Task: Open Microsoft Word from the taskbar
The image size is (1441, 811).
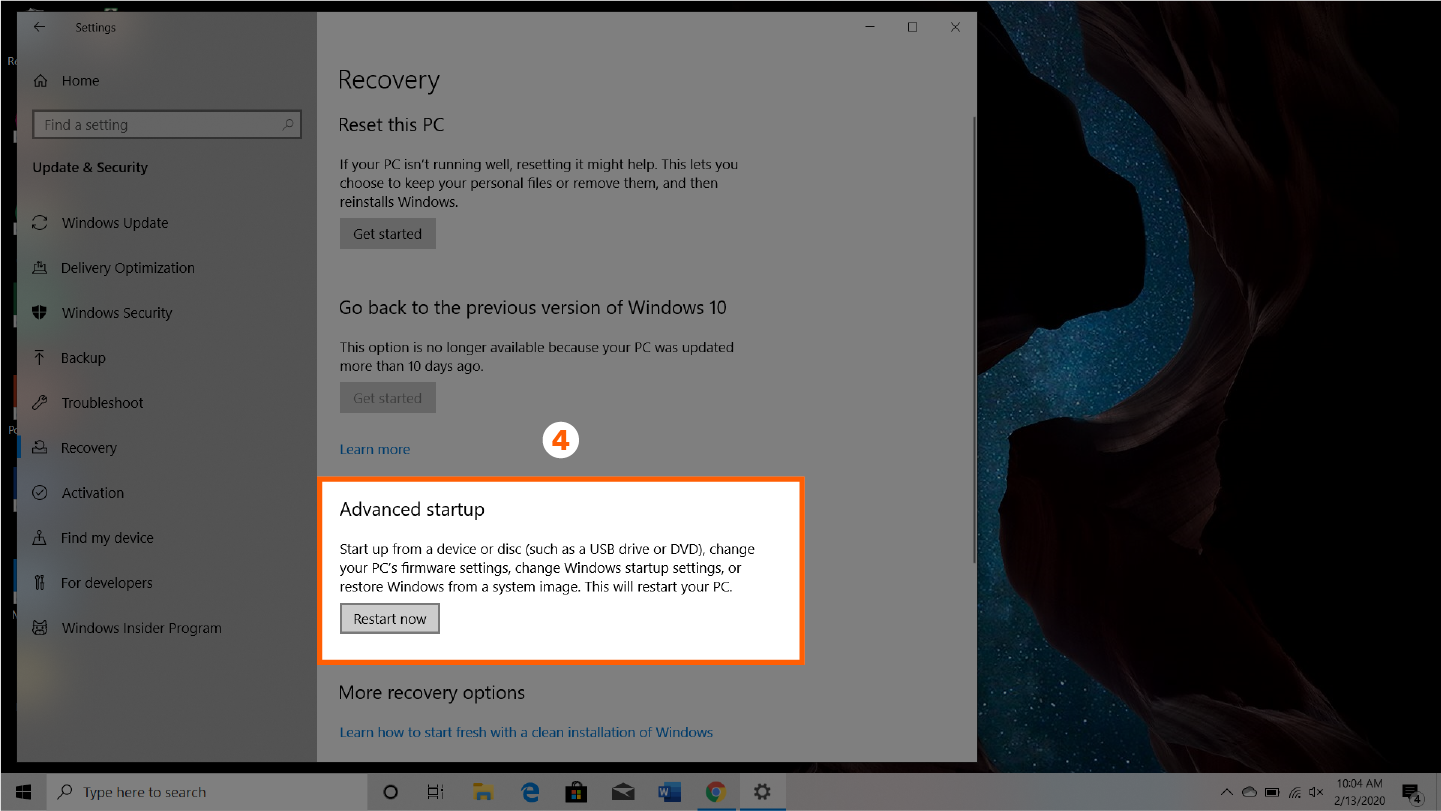Action: pos(669,792)
